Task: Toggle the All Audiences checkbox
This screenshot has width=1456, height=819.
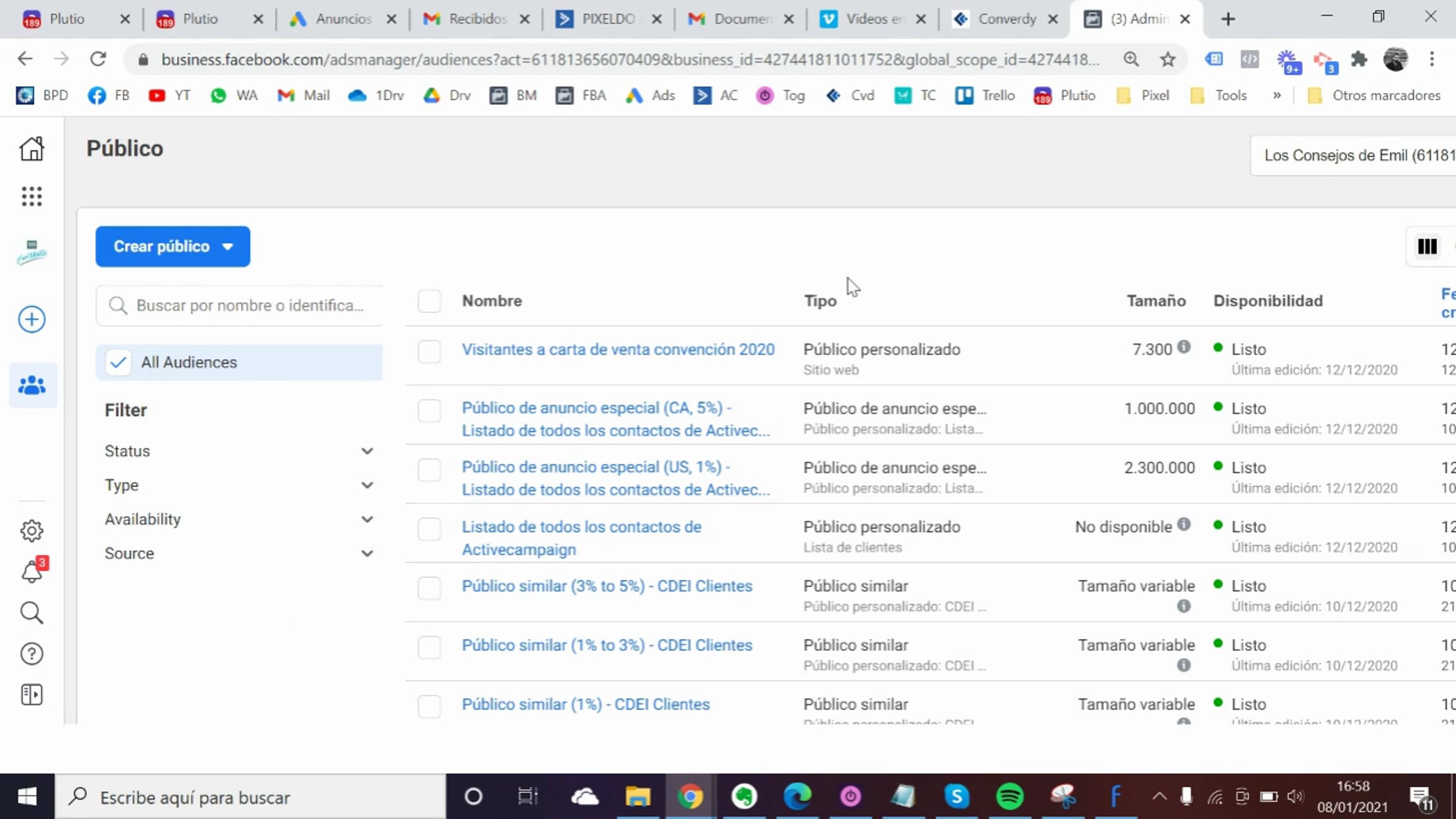Action: (x=118, y=362)
